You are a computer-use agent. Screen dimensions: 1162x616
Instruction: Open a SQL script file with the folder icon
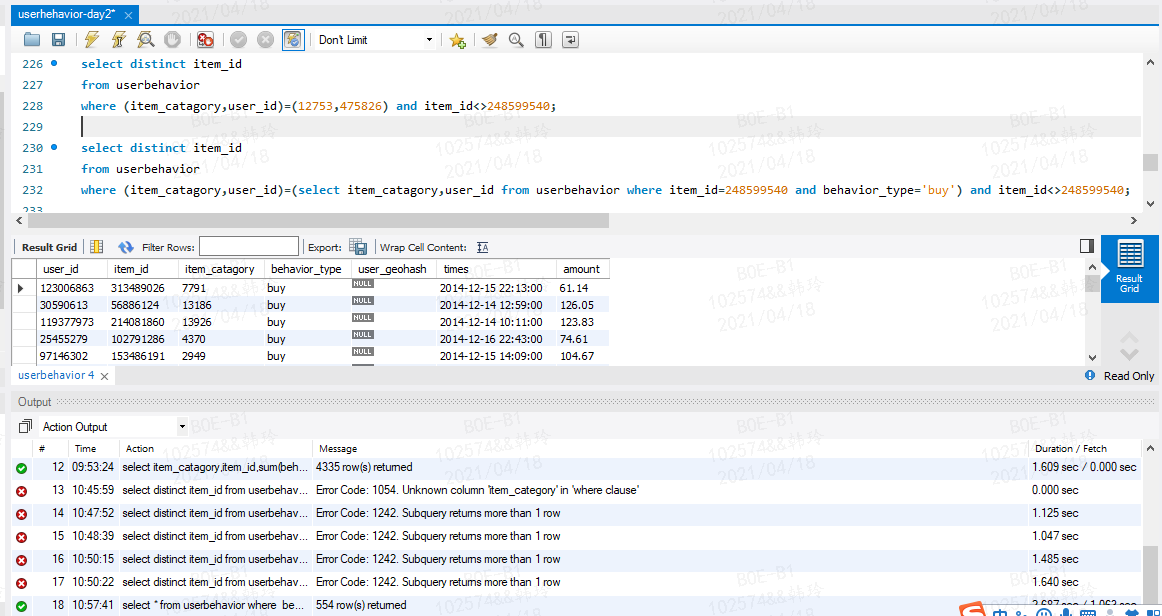(x=32, y=40)
